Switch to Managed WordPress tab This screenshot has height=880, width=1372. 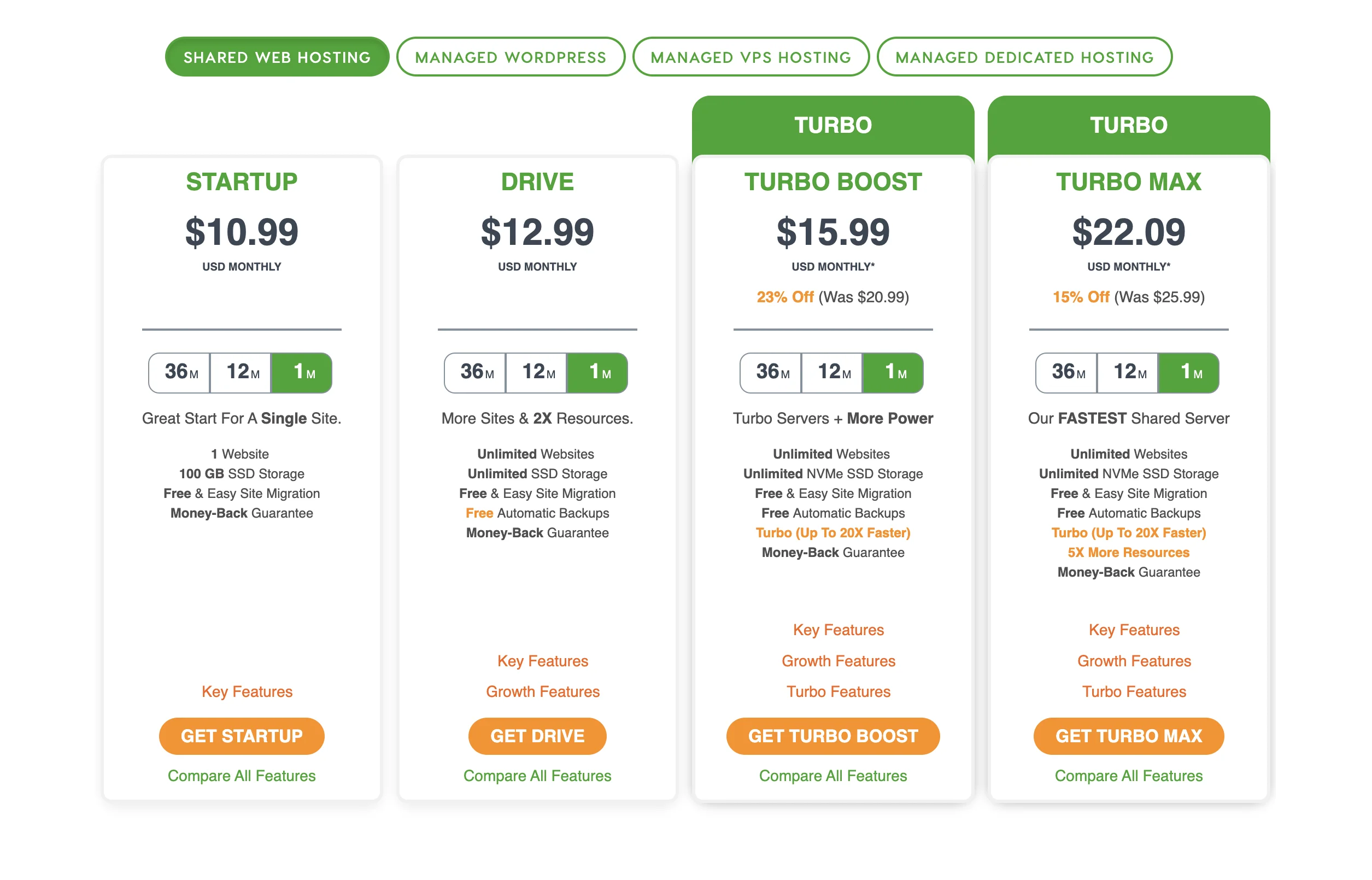[511, 57]
